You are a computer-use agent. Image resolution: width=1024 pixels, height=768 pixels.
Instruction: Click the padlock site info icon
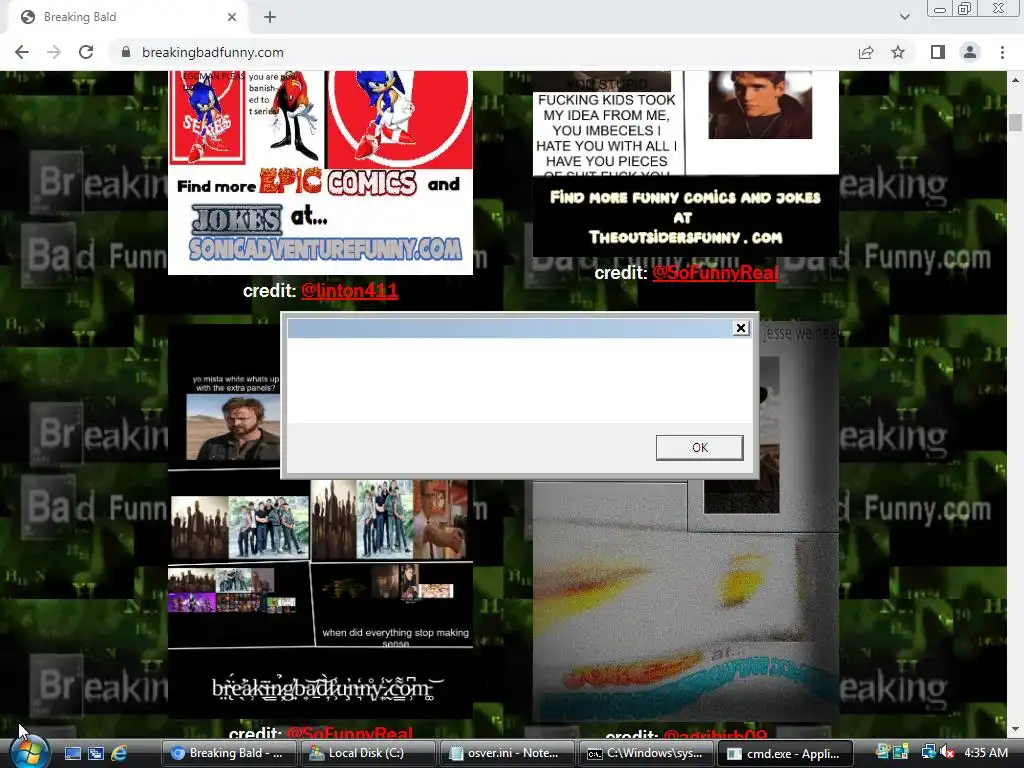click(126, 52)
